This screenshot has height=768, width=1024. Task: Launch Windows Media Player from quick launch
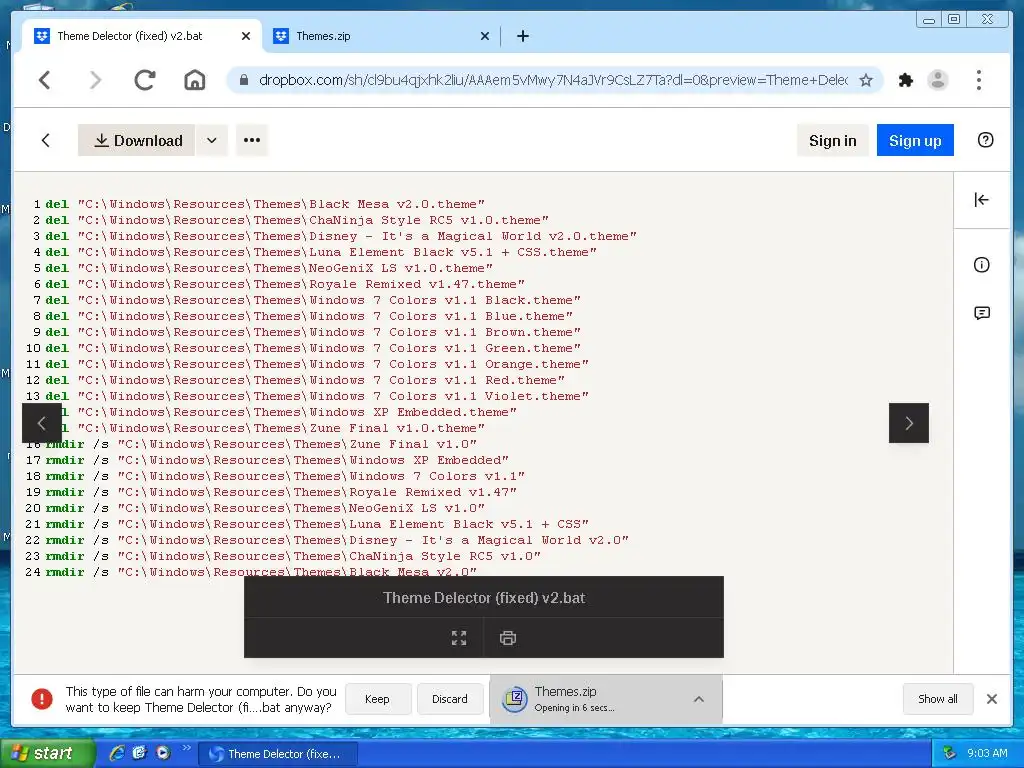click(163, 753)
